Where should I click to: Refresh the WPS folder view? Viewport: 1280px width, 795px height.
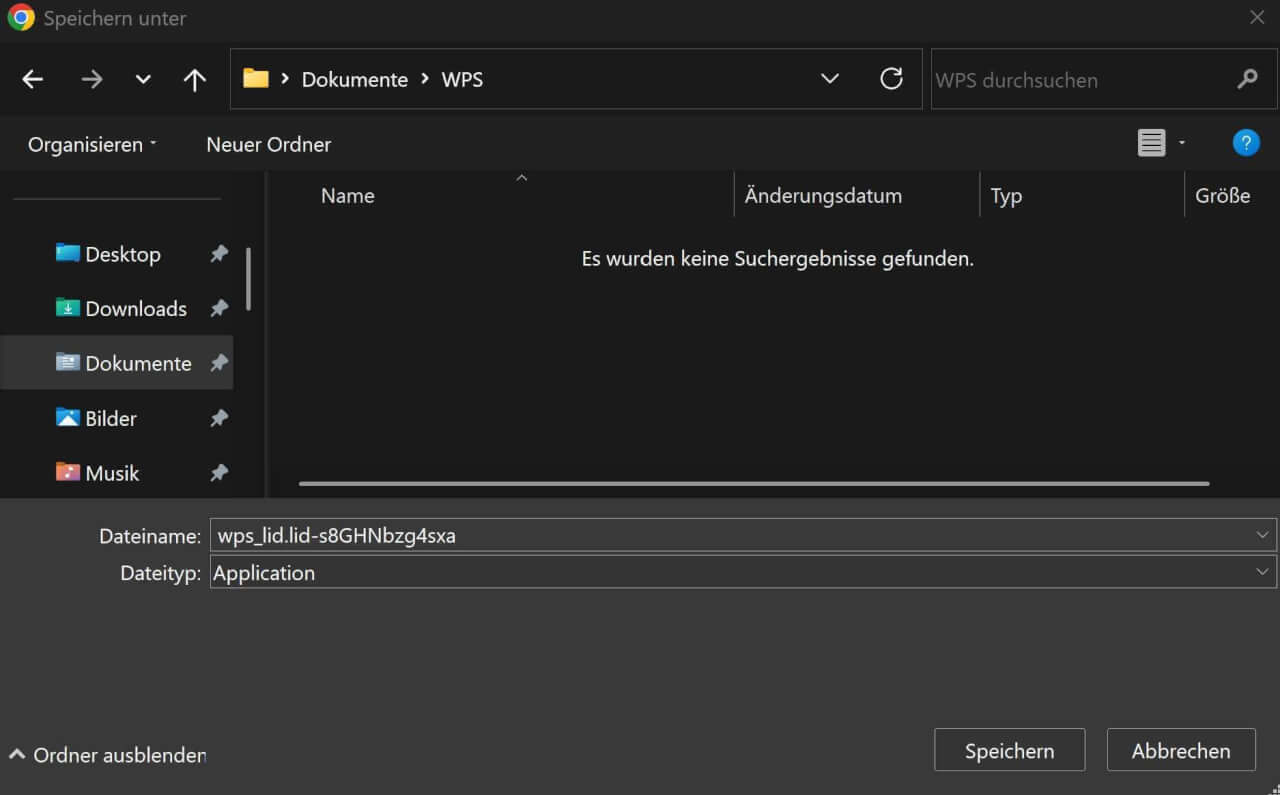(x=891, y=79)
